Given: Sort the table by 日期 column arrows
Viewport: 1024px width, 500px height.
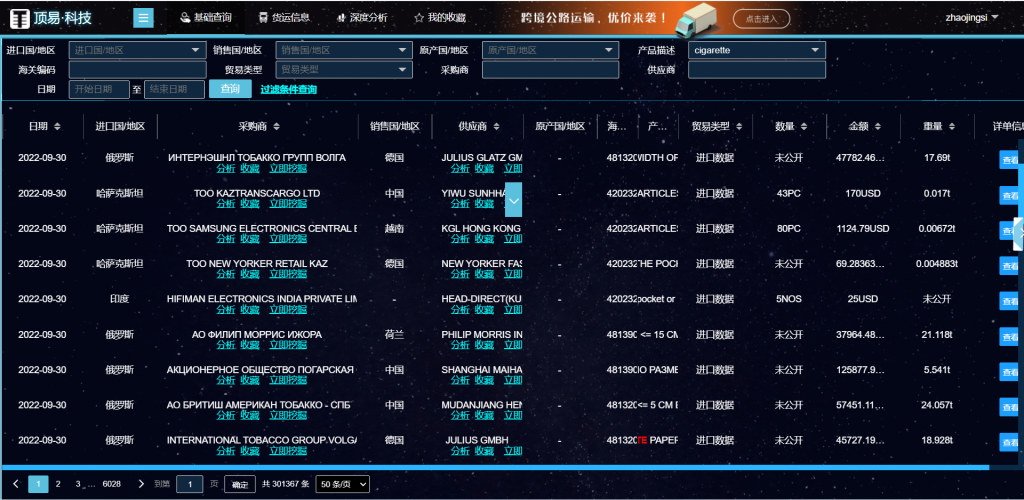Looking at the screenshot, I should [57, 127].
